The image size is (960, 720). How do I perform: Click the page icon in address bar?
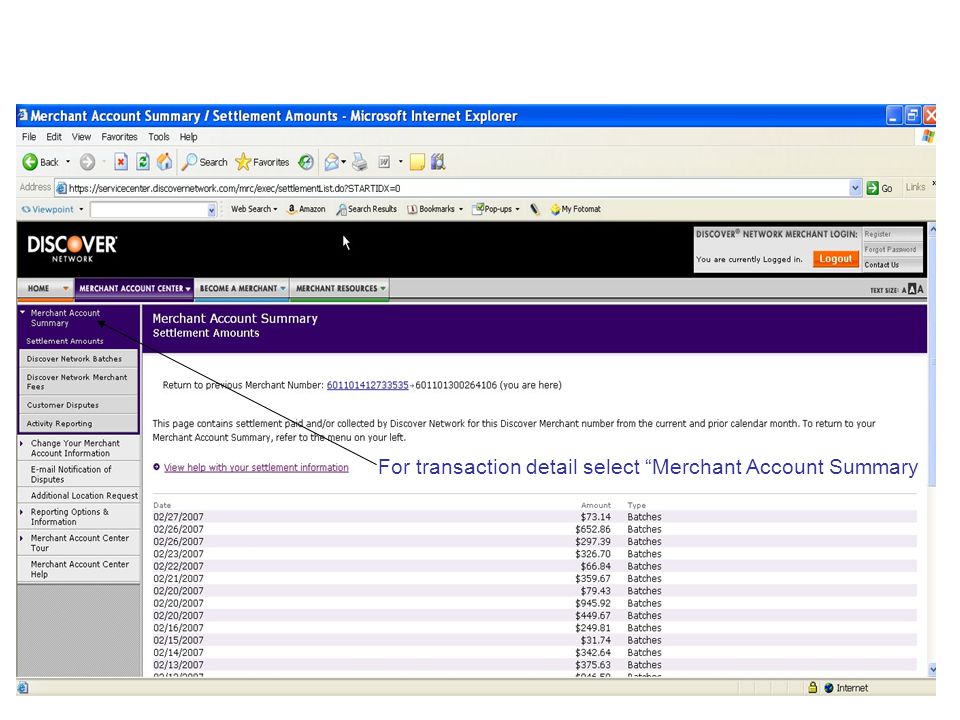(x=61, y=189)
